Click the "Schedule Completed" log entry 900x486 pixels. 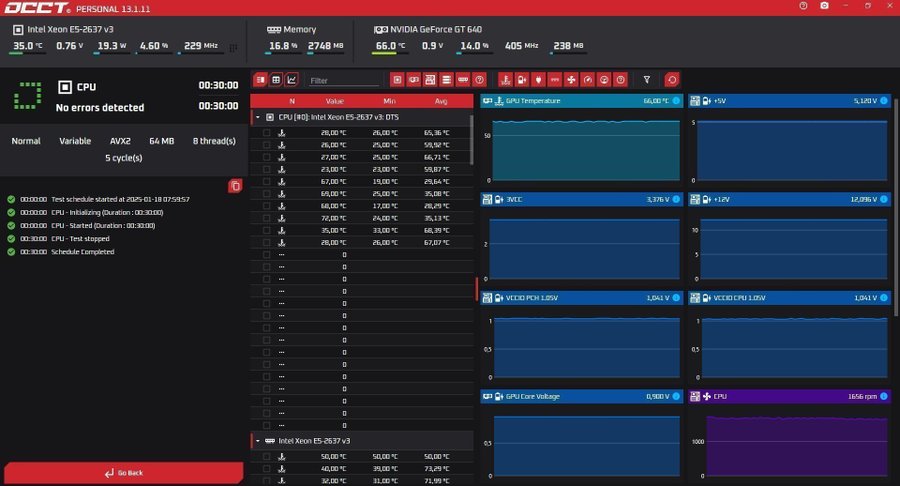point(83,252)
